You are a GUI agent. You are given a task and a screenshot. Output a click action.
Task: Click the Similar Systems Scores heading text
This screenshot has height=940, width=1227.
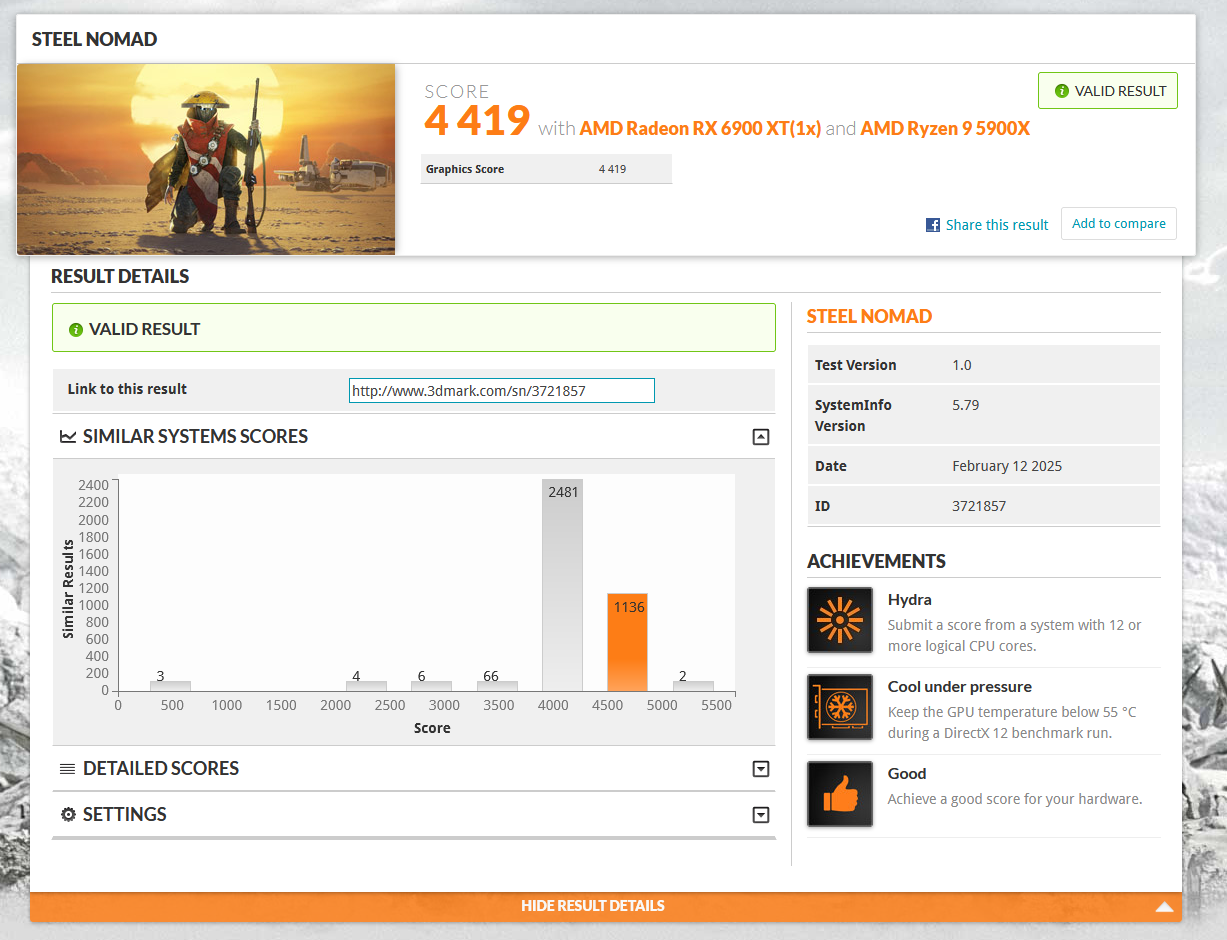[x=195, y=436]
